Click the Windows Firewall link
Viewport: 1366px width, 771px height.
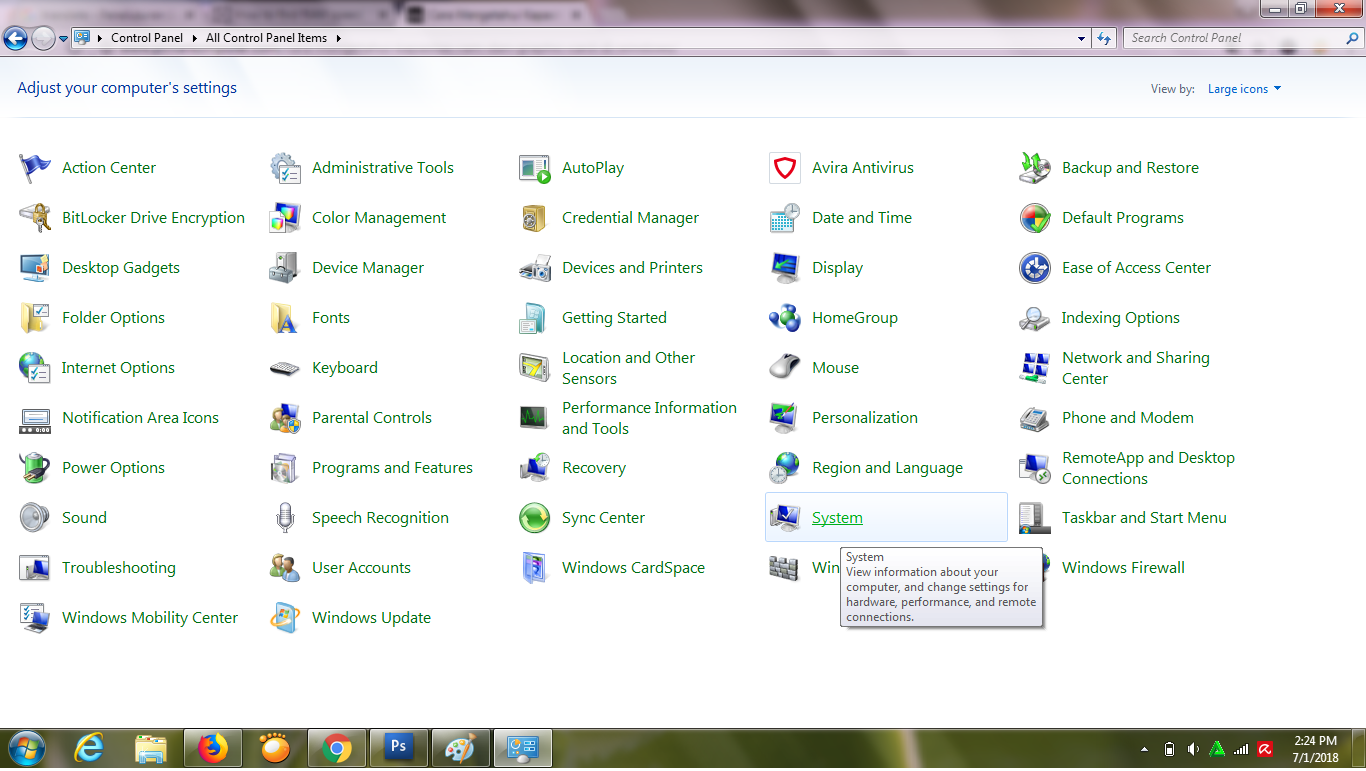click(x=1123, y=568)
